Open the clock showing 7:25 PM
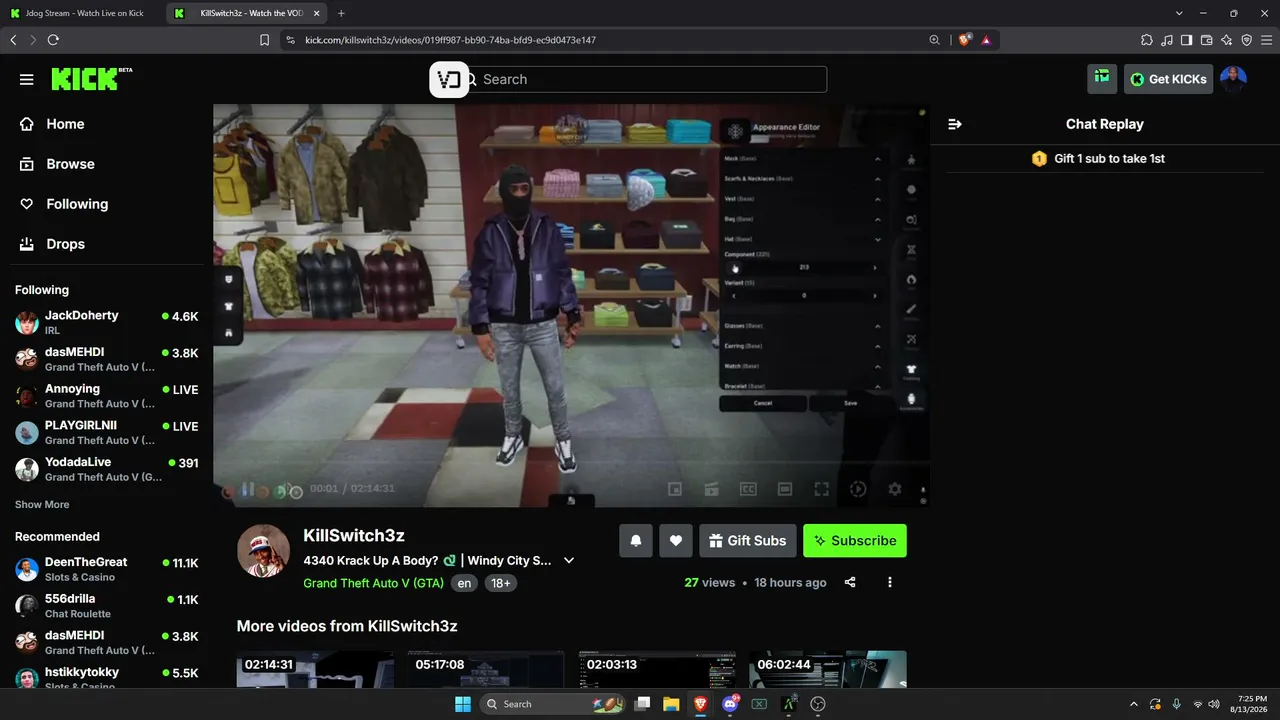1280x720 pixels. [x=1252, y=704]
